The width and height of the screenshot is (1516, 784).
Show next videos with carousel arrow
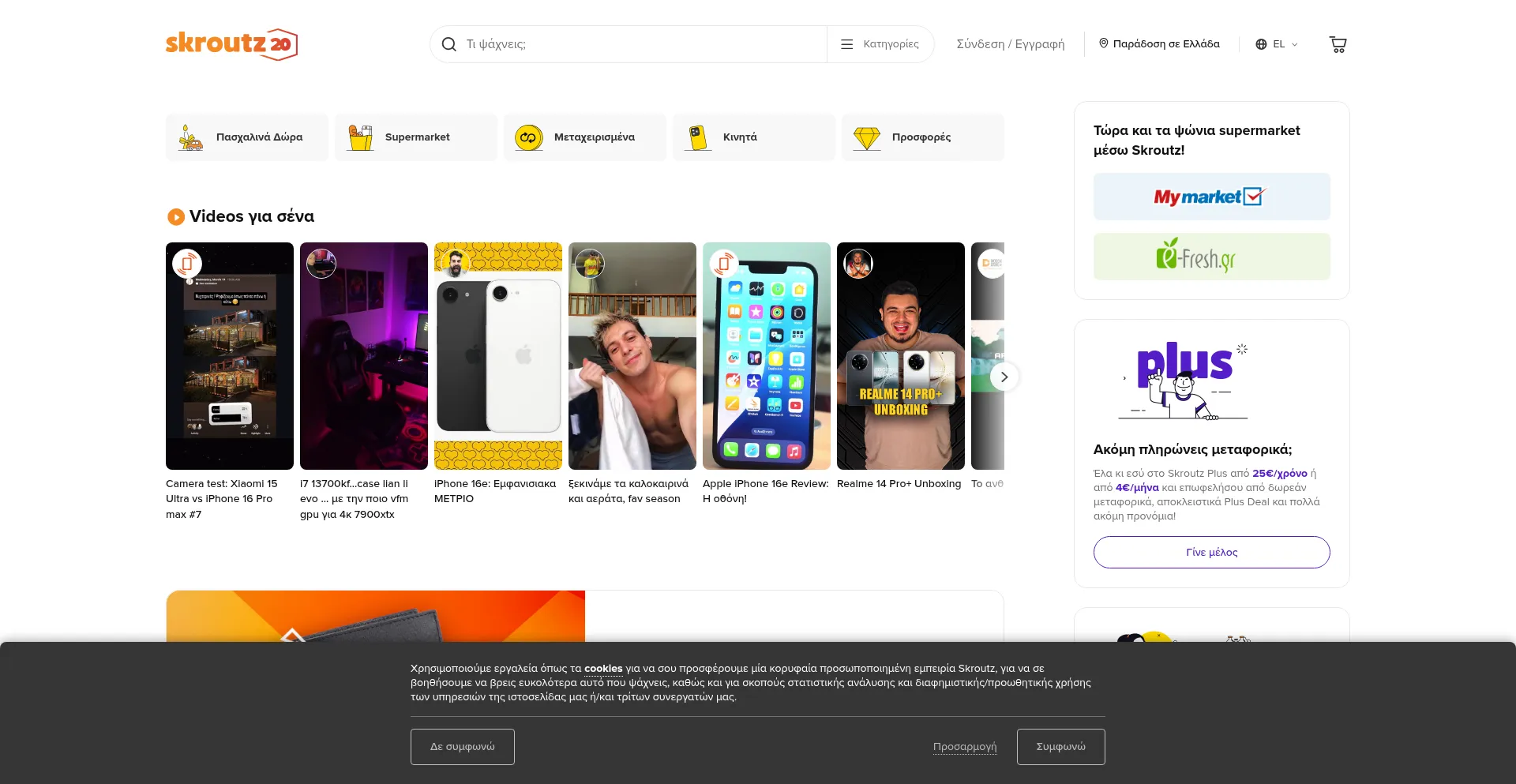(x=1004, y=377)
